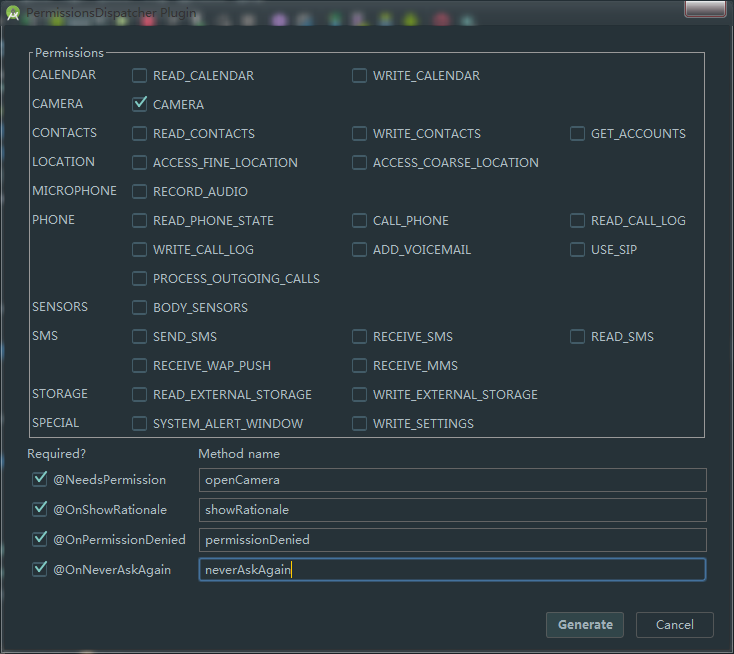Check the READ_SMS permission
The height and width of the screenshot is (654, 734).
point(577,336)
